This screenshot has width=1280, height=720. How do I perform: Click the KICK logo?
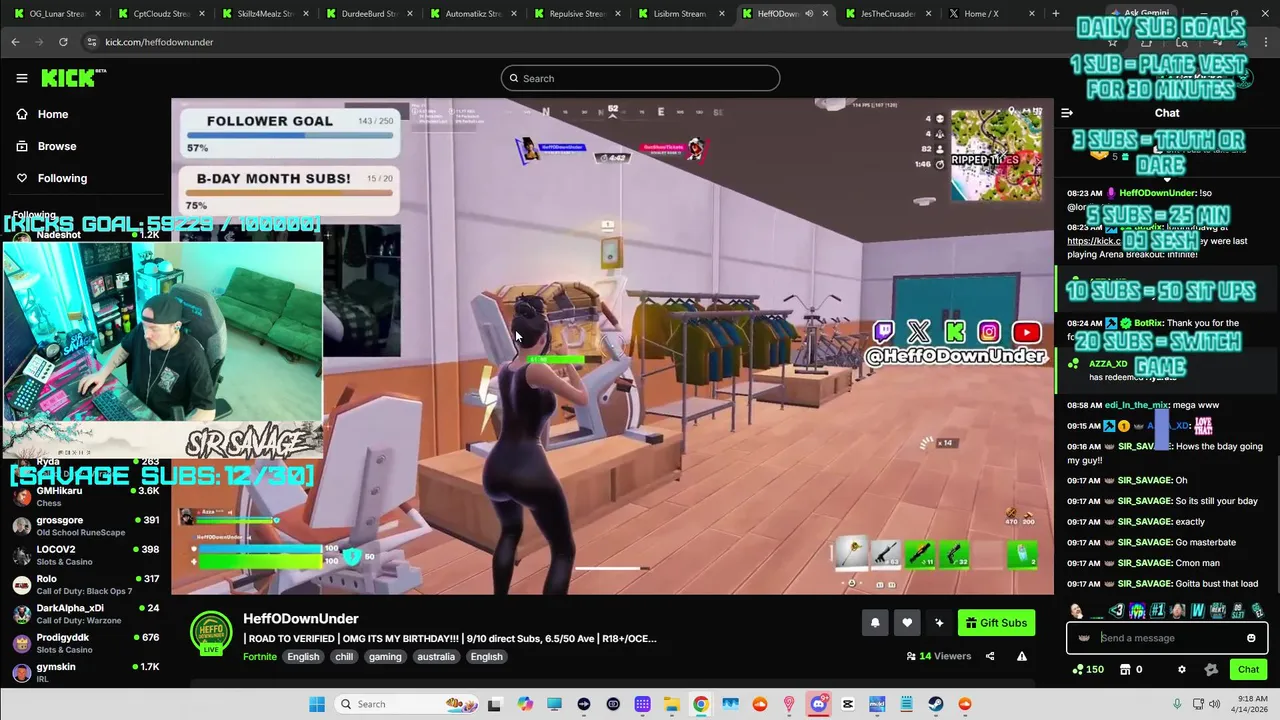73,78
